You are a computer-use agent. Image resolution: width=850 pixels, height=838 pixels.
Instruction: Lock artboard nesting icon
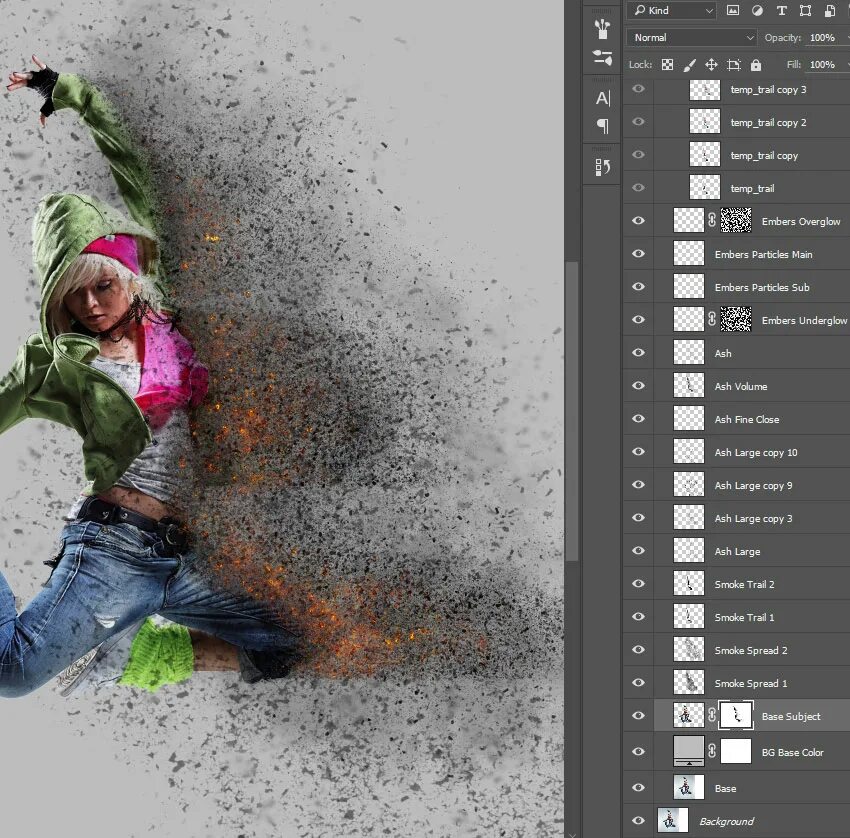(x=733, y=65)
